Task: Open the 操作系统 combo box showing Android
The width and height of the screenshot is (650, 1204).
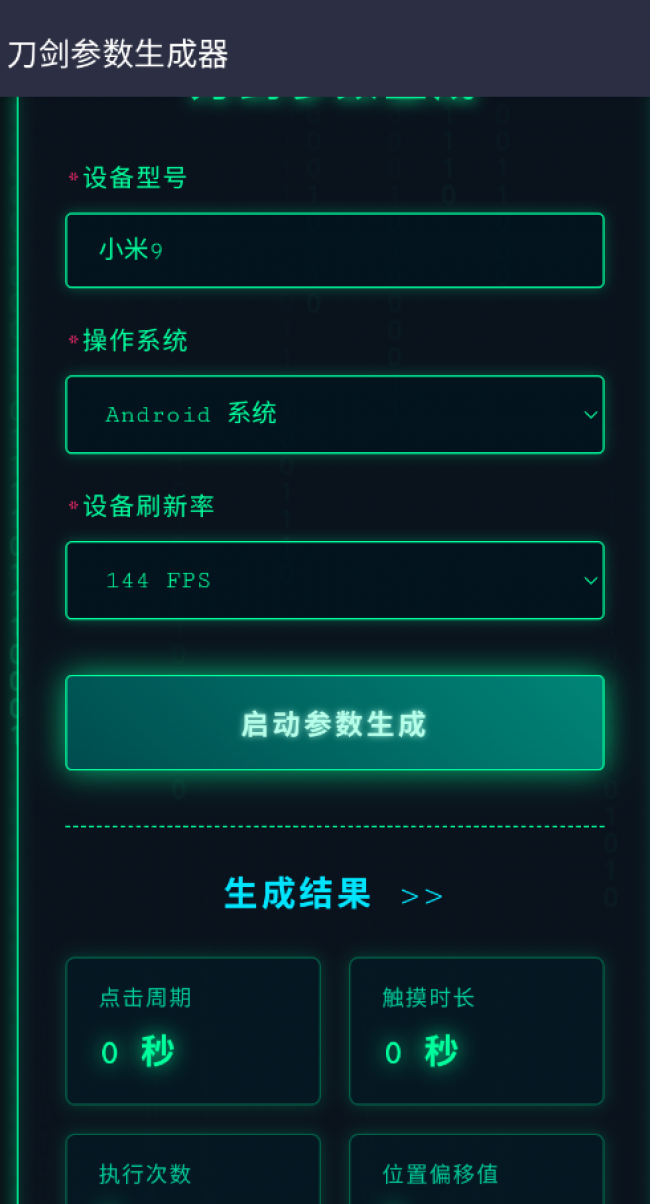Action: (x=335, y=414)
